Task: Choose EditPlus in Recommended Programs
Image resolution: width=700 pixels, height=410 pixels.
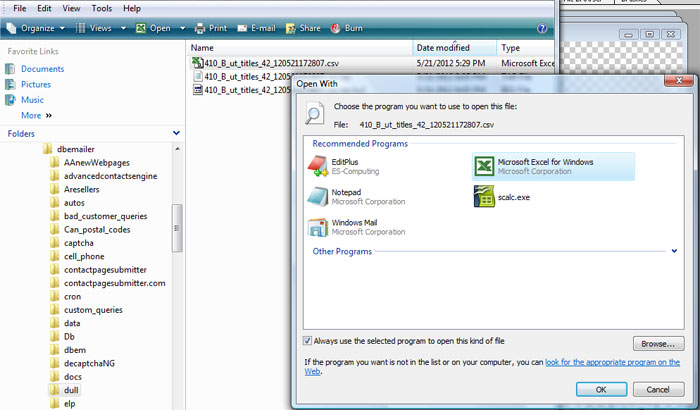Action: click(343, 166)
